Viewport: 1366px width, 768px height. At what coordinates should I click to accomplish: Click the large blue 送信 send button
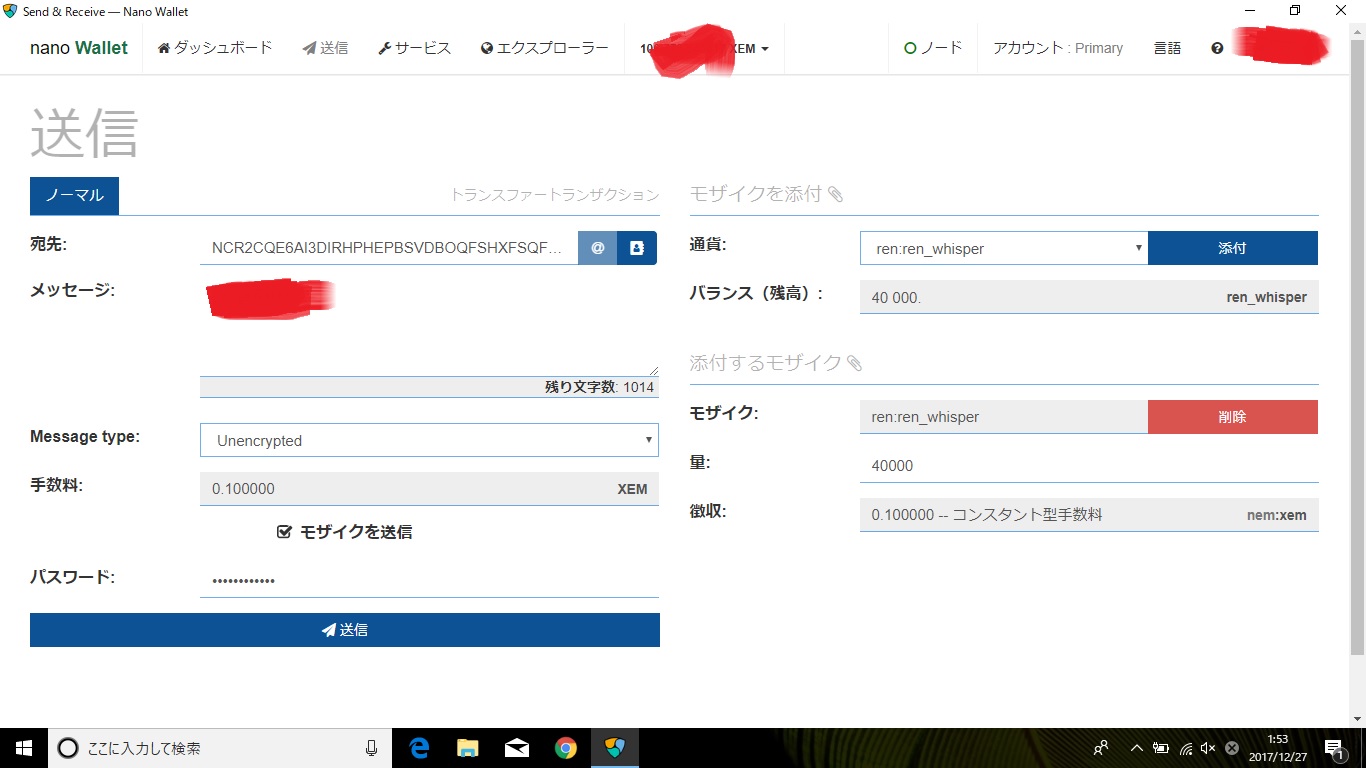(x=345, y=630)
